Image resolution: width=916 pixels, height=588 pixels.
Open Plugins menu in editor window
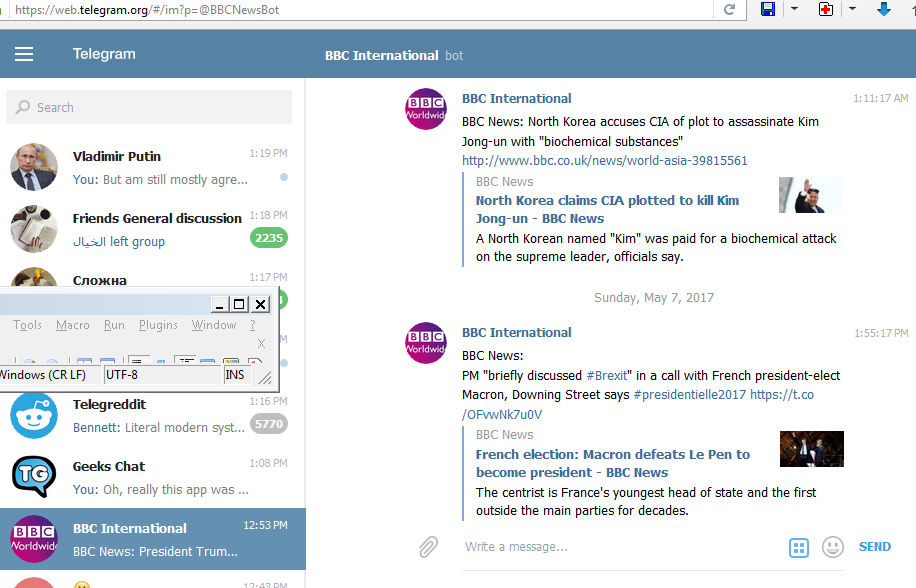158,325
